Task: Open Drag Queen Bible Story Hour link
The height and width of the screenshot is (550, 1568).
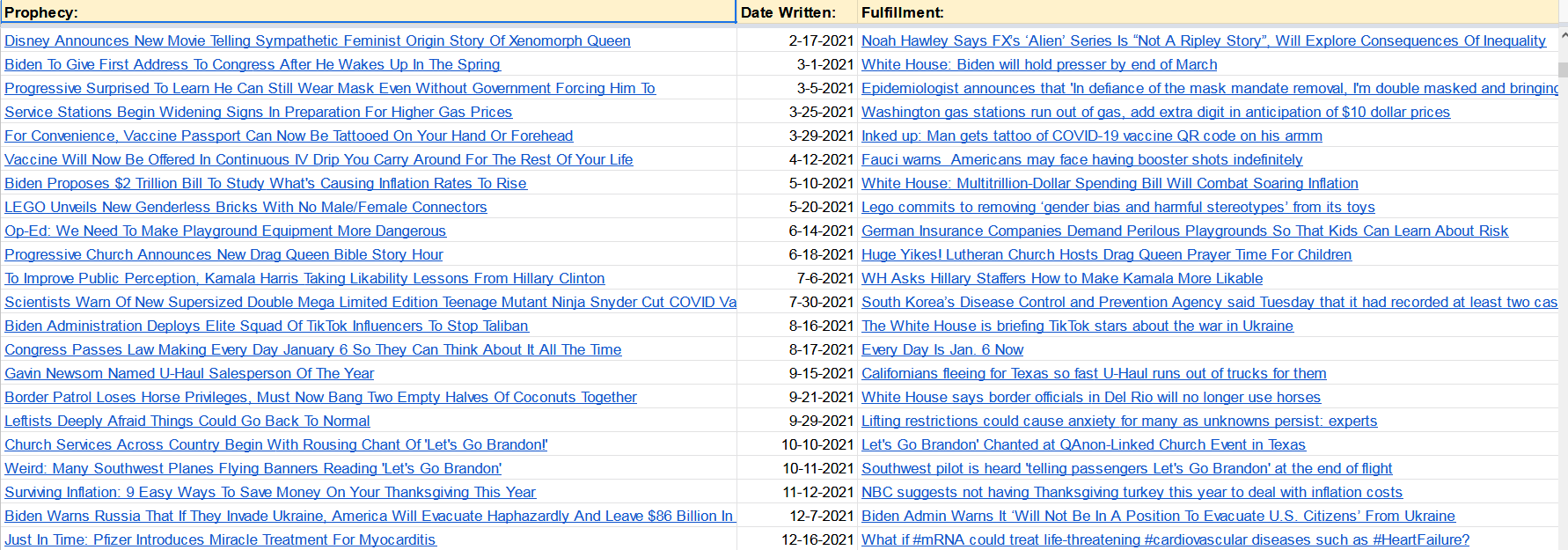Action: [x=223, y=254]
